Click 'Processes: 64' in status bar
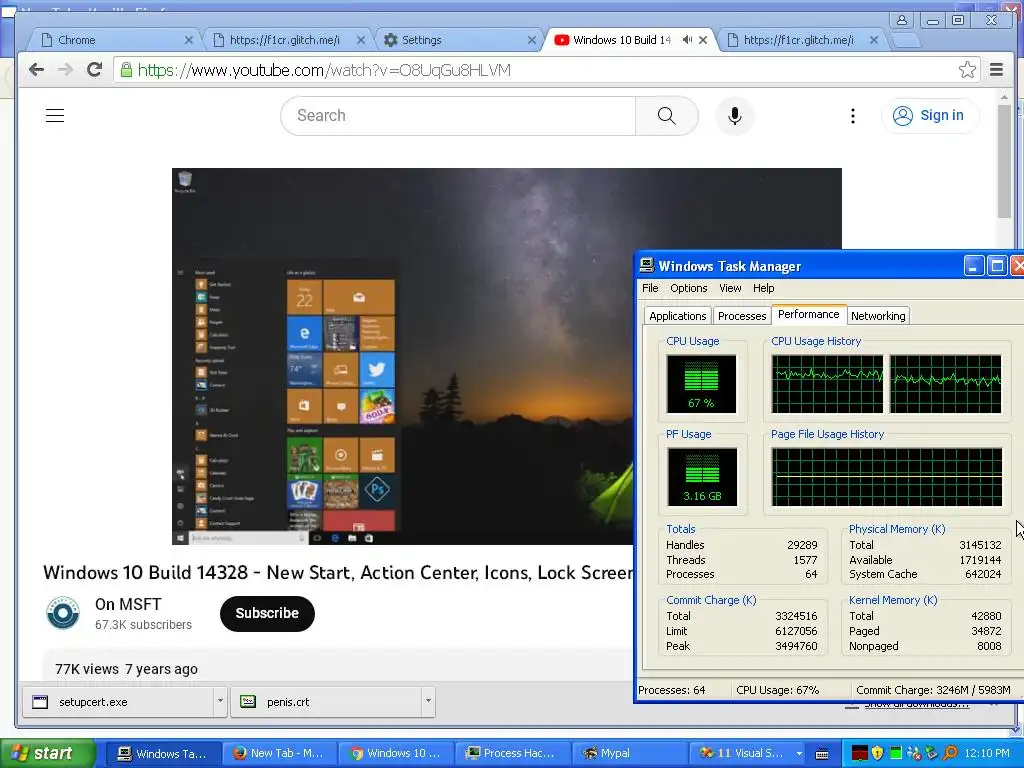 click(x=671, y=690)
